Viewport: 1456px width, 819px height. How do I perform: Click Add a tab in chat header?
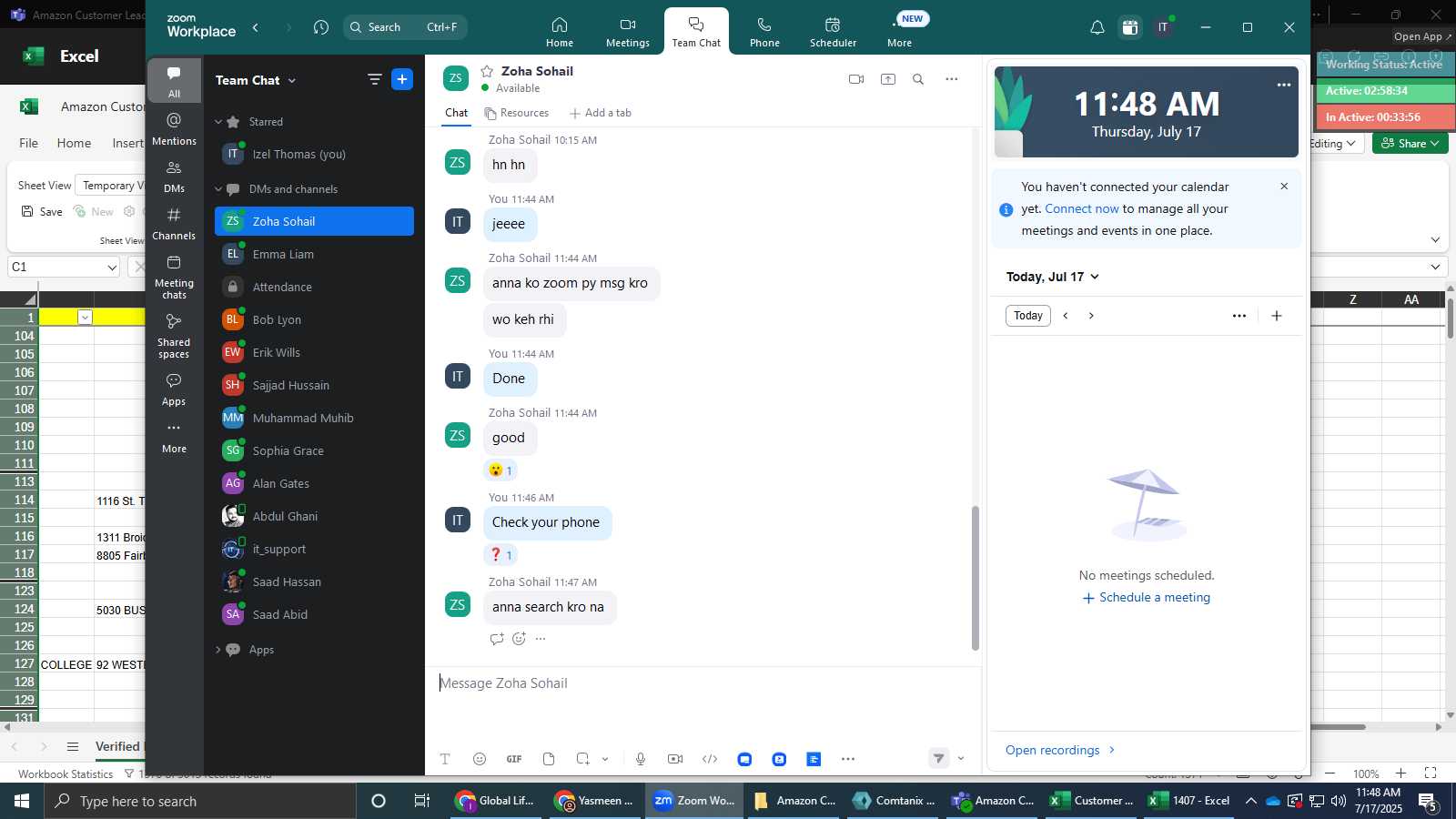[601, 113]
